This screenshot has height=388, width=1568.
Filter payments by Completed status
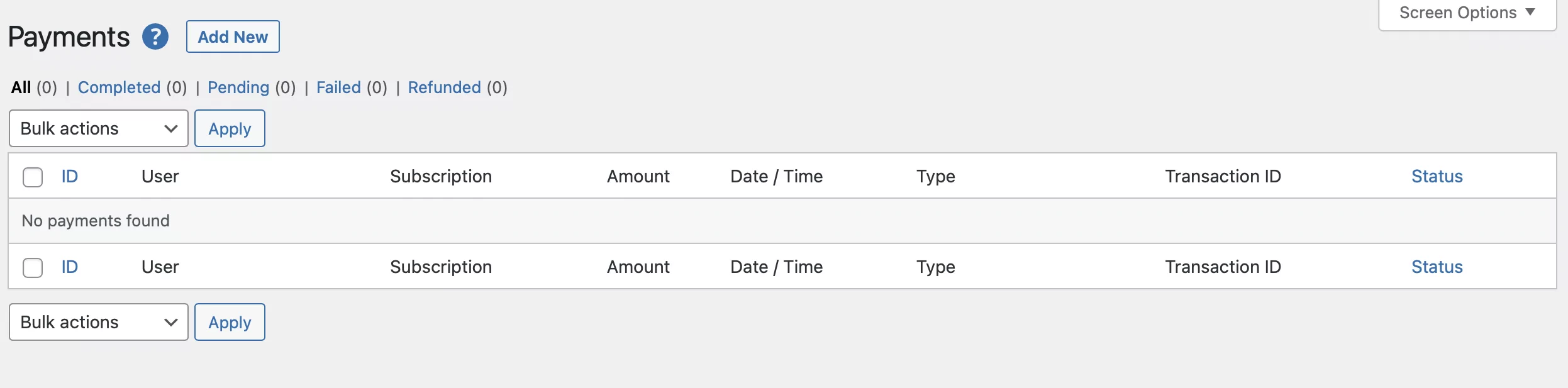point(119,87)
